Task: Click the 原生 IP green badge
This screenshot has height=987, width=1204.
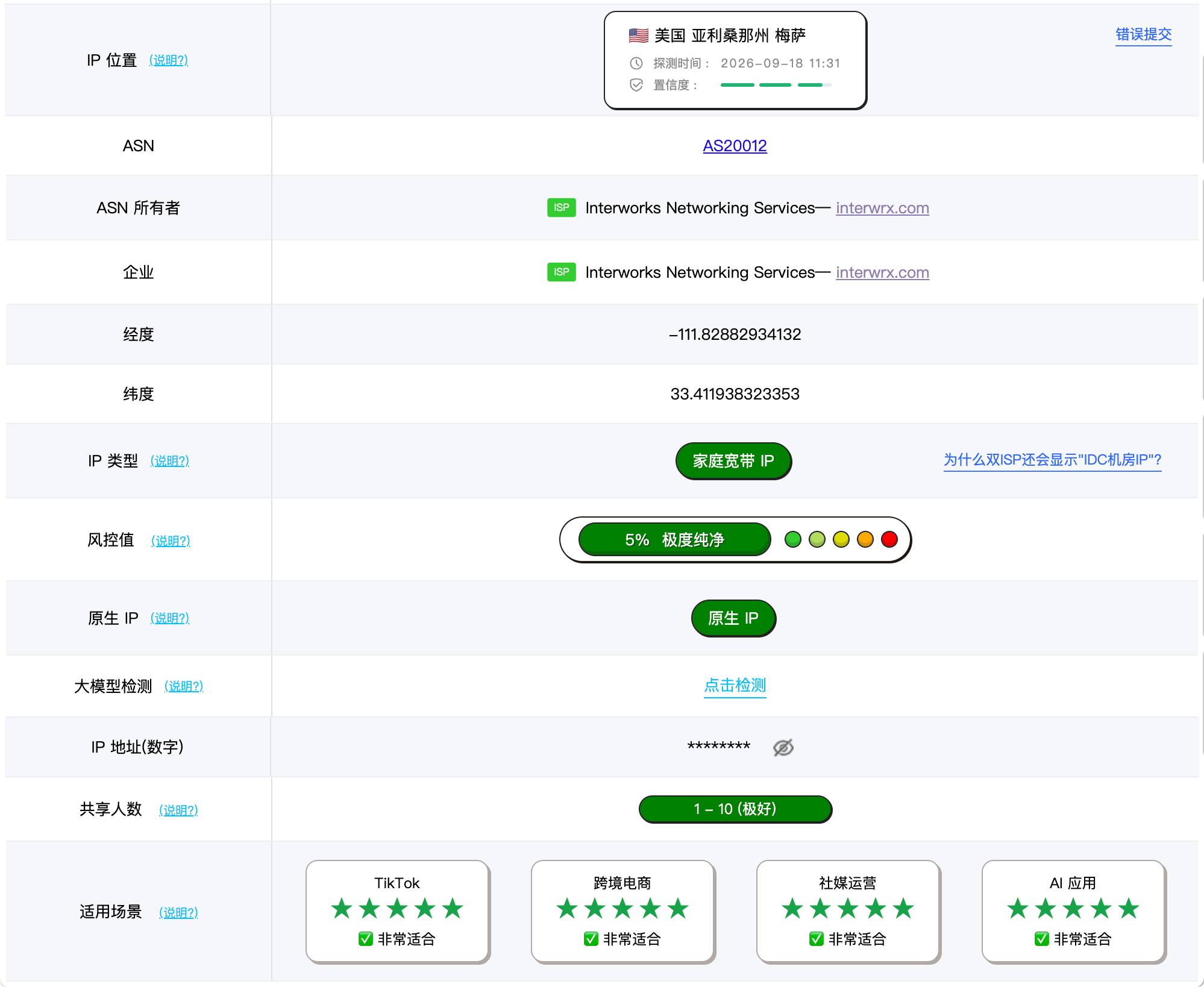Action: (x=733, y=618)
